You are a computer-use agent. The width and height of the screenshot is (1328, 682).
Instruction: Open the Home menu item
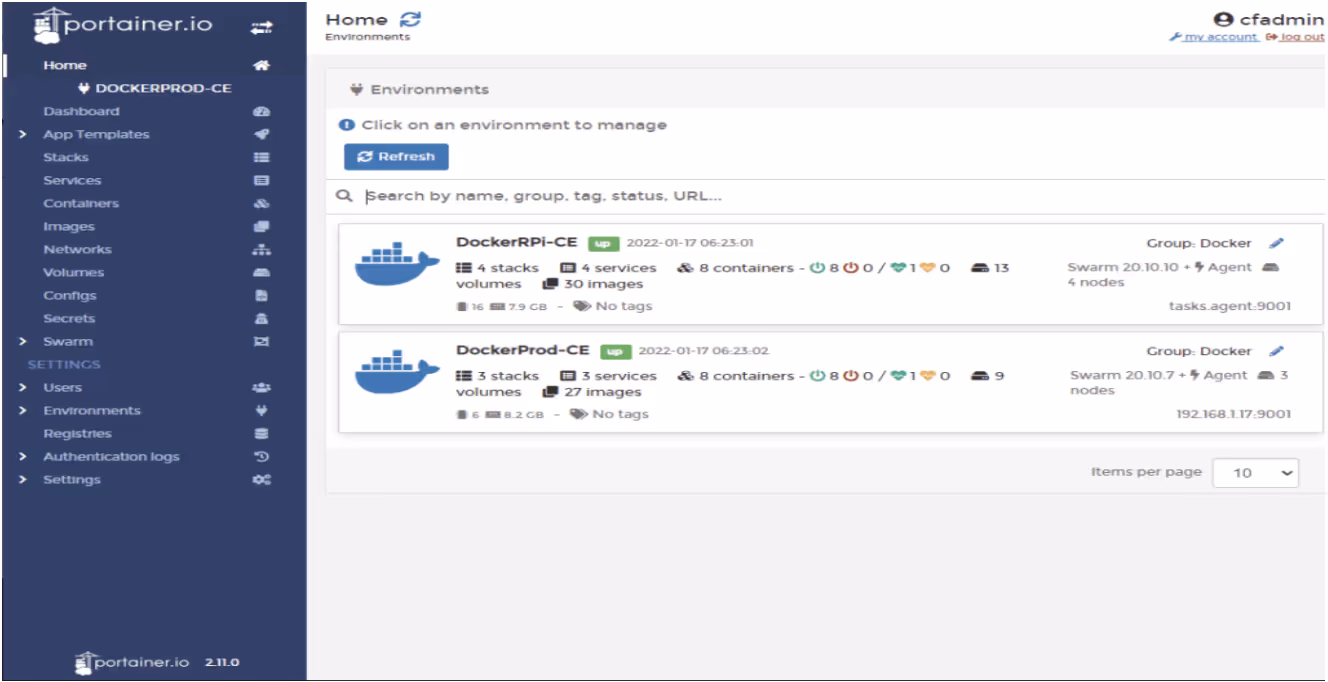click(x=65, y=65)
